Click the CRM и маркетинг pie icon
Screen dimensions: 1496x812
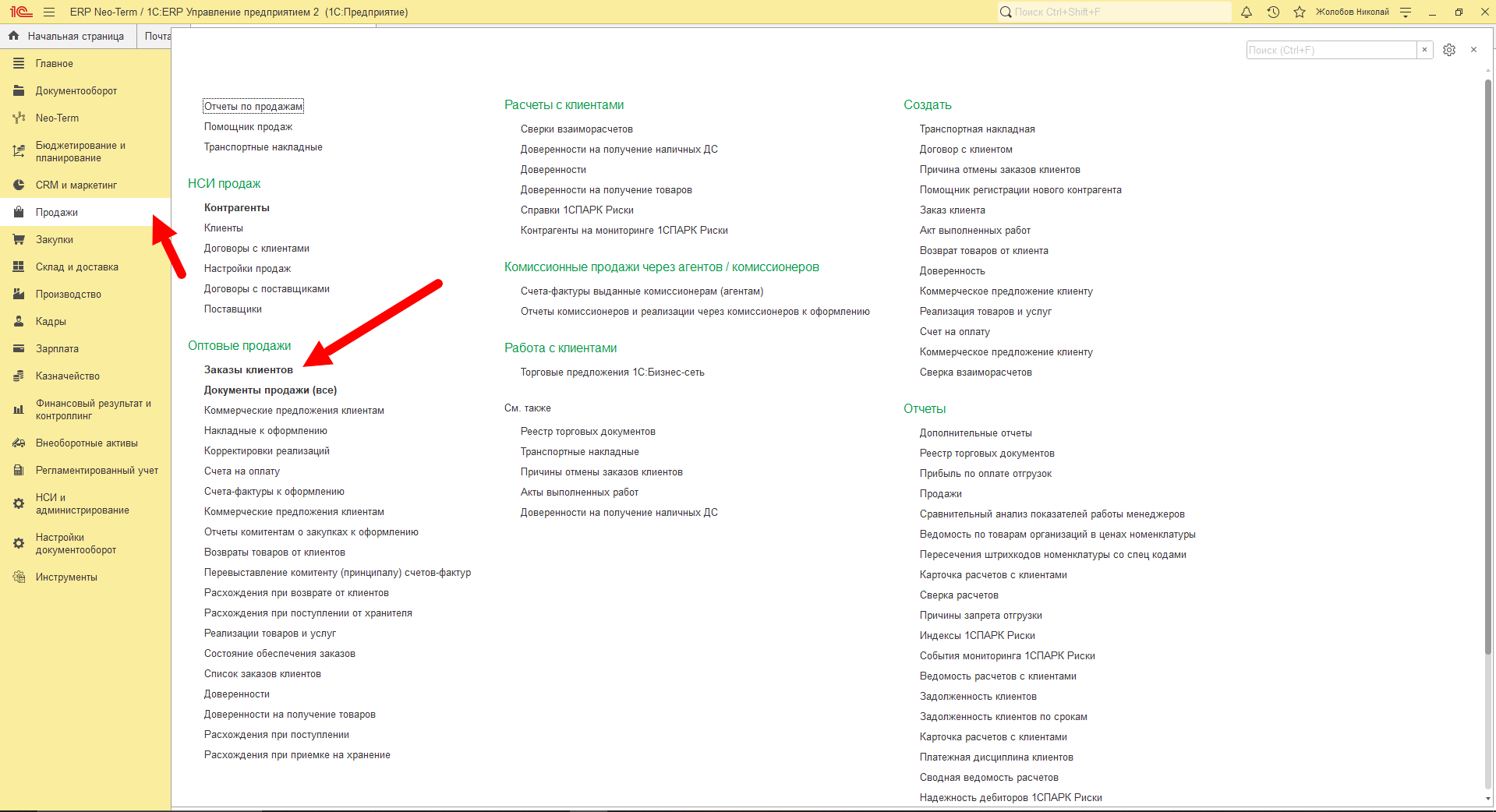pos(19,185)
